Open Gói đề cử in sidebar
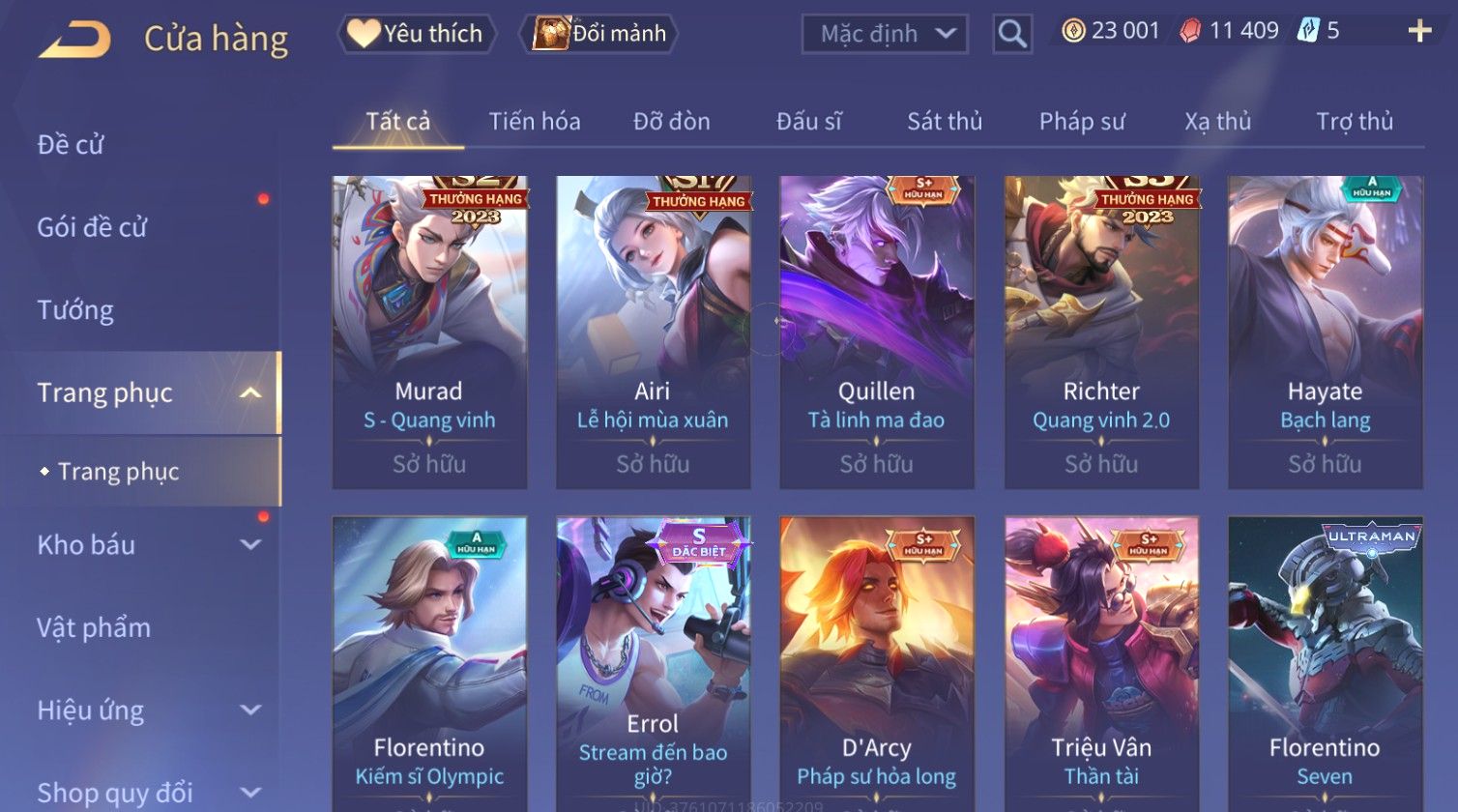Viewport: 1458px width, 812px height. coord(92,227)
